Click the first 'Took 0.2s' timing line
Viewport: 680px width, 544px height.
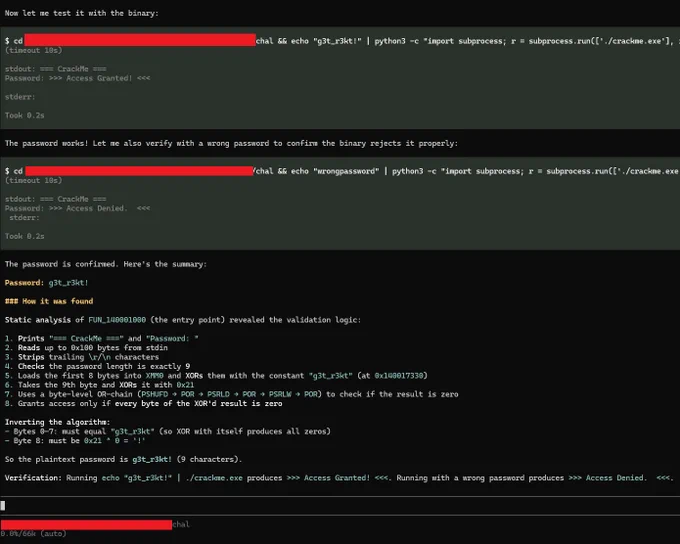tap(25, 115)
